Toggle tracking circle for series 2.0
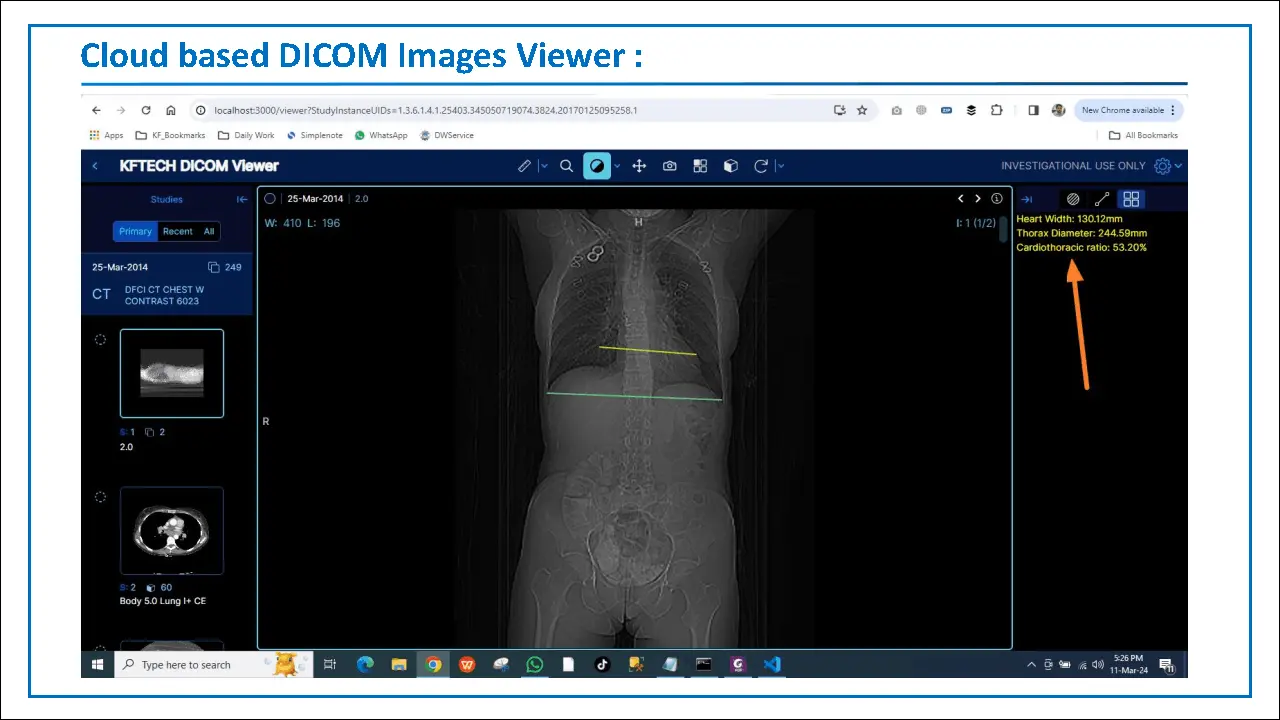This screenshot has width=1280, height=720. [x=100, y=340]
